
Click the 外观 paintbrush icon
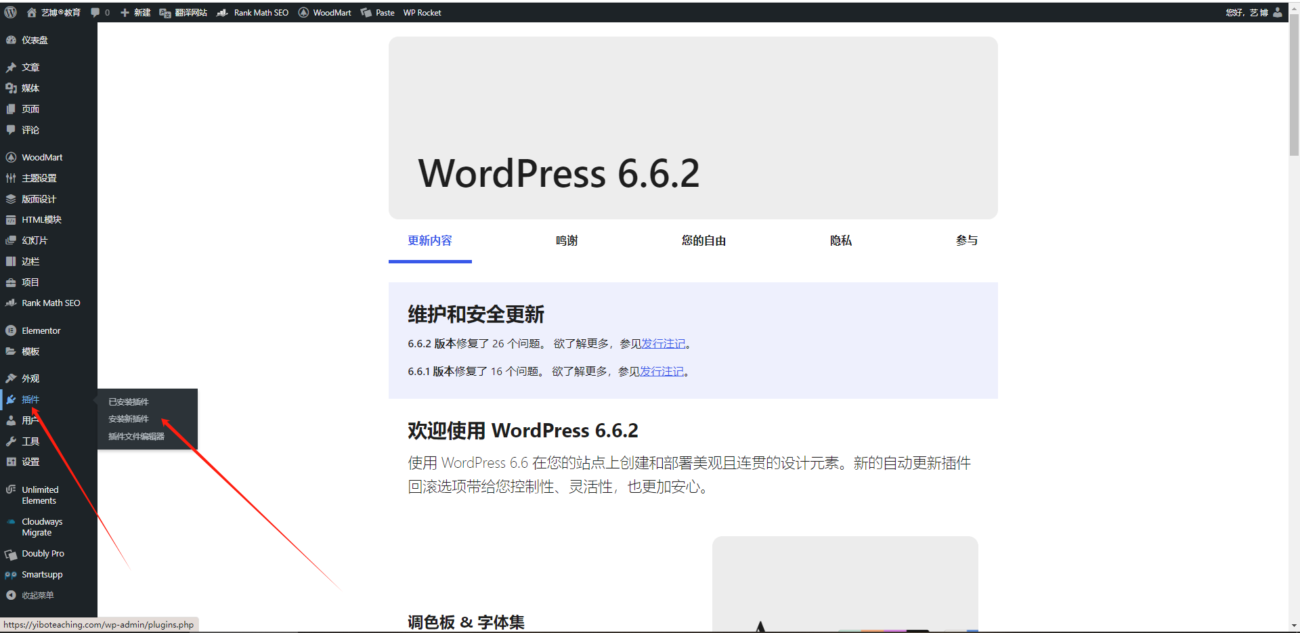[11, 379]
